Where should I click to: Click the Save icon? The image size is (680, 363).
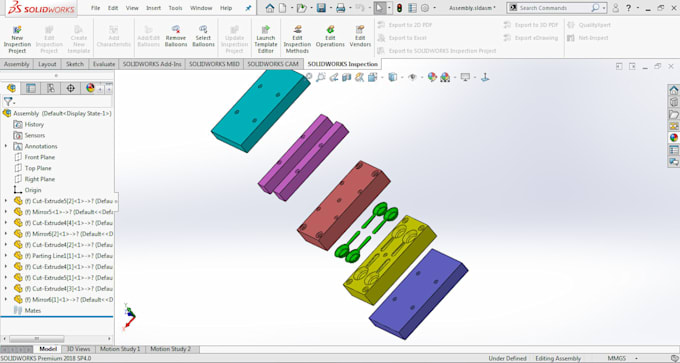click(321, 8)
